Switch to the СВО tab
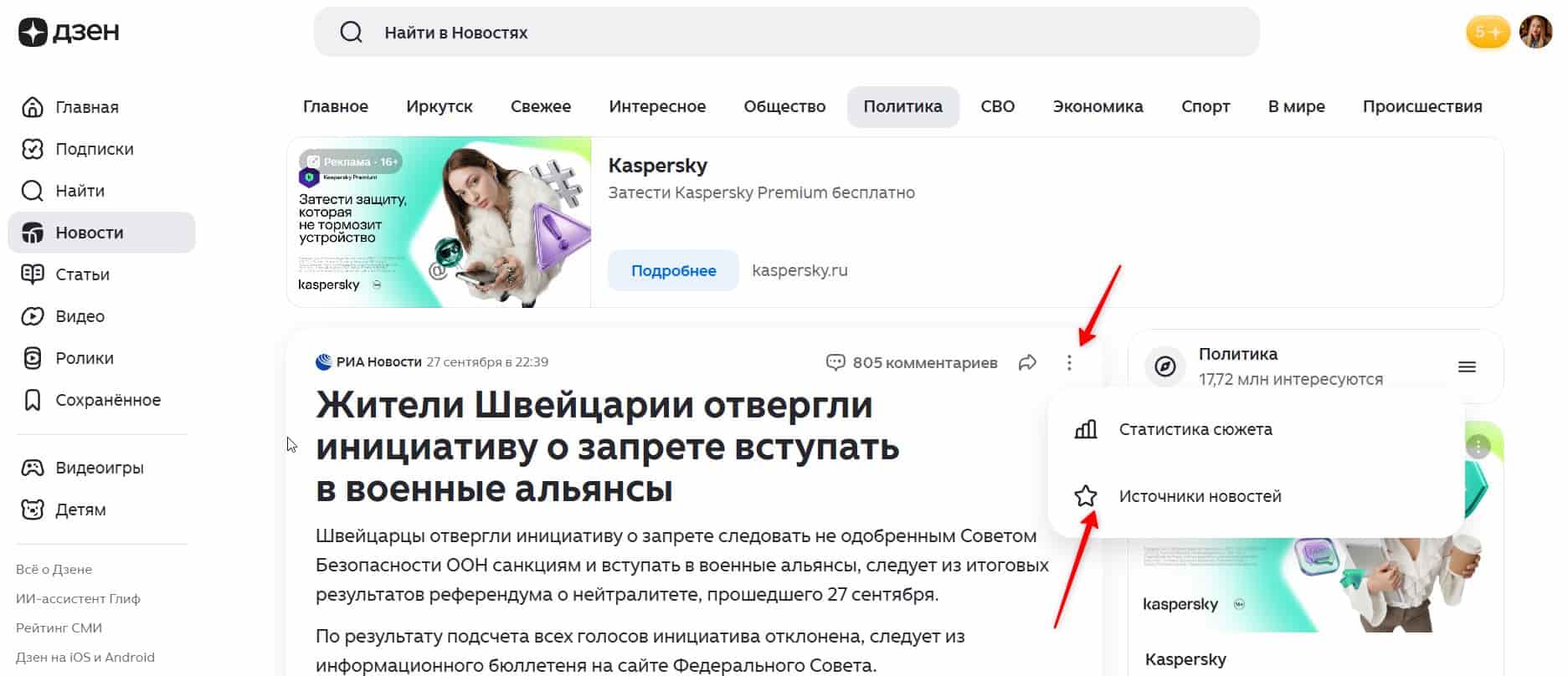This screenshot has height=676, width=1568. click(x=998, y=106)
